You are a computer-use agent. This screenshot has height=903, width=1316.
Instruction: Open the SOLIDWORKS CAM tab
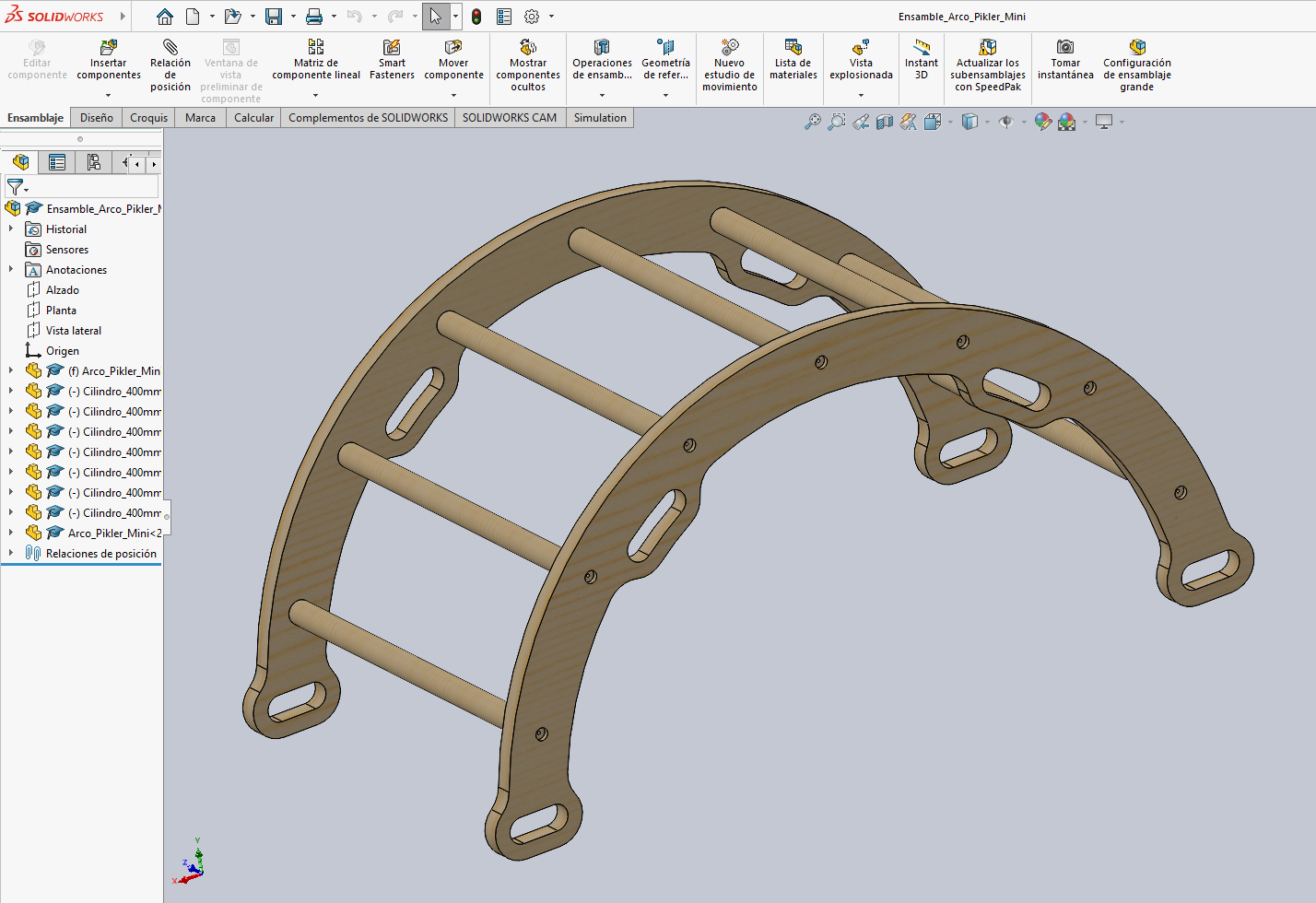click(x=509, y=117)
